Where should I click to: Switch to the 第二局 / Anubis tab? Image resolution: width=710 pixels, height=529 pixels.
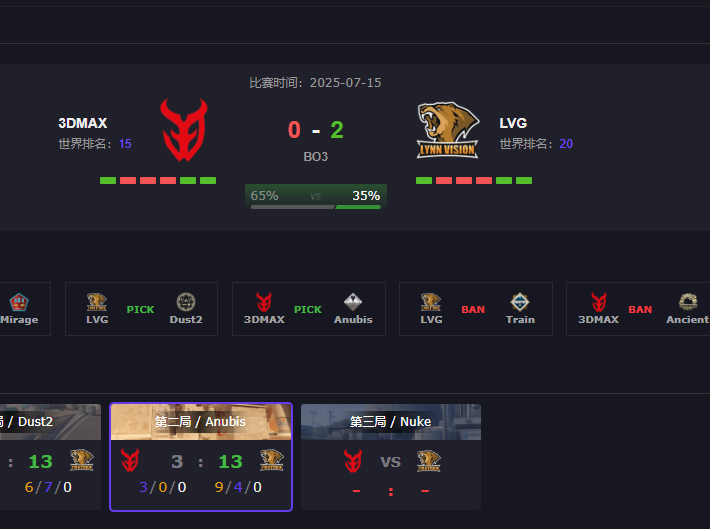click(x=201, y=422)
